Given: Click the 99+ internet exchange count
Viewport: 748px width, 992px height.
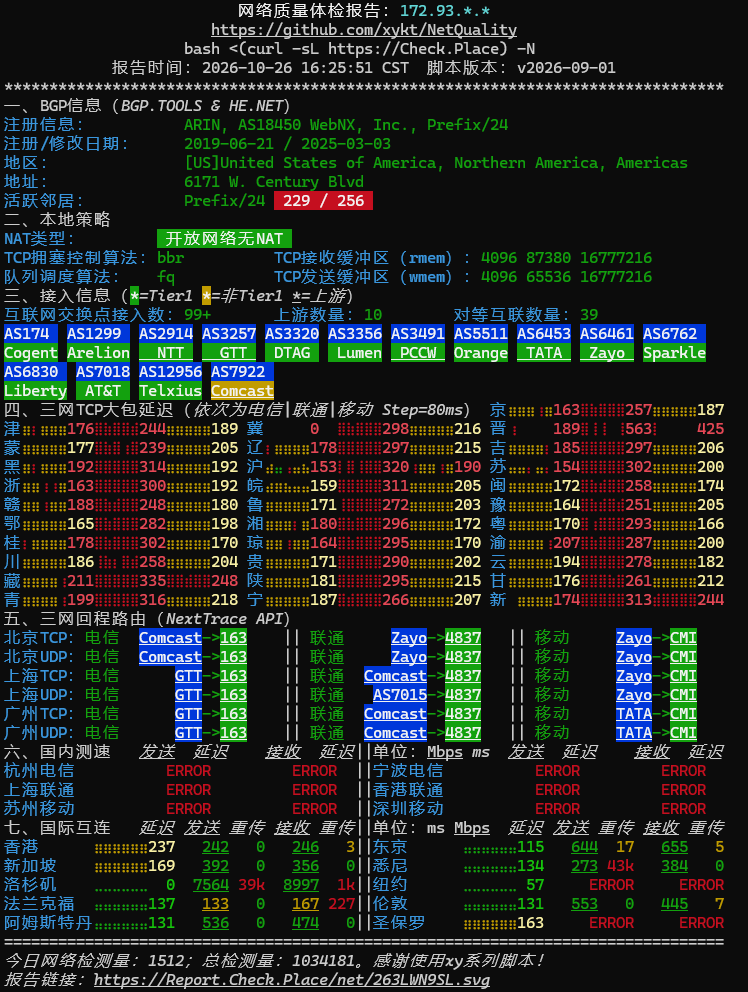Looking at the screenshot, I should (197, 314).
